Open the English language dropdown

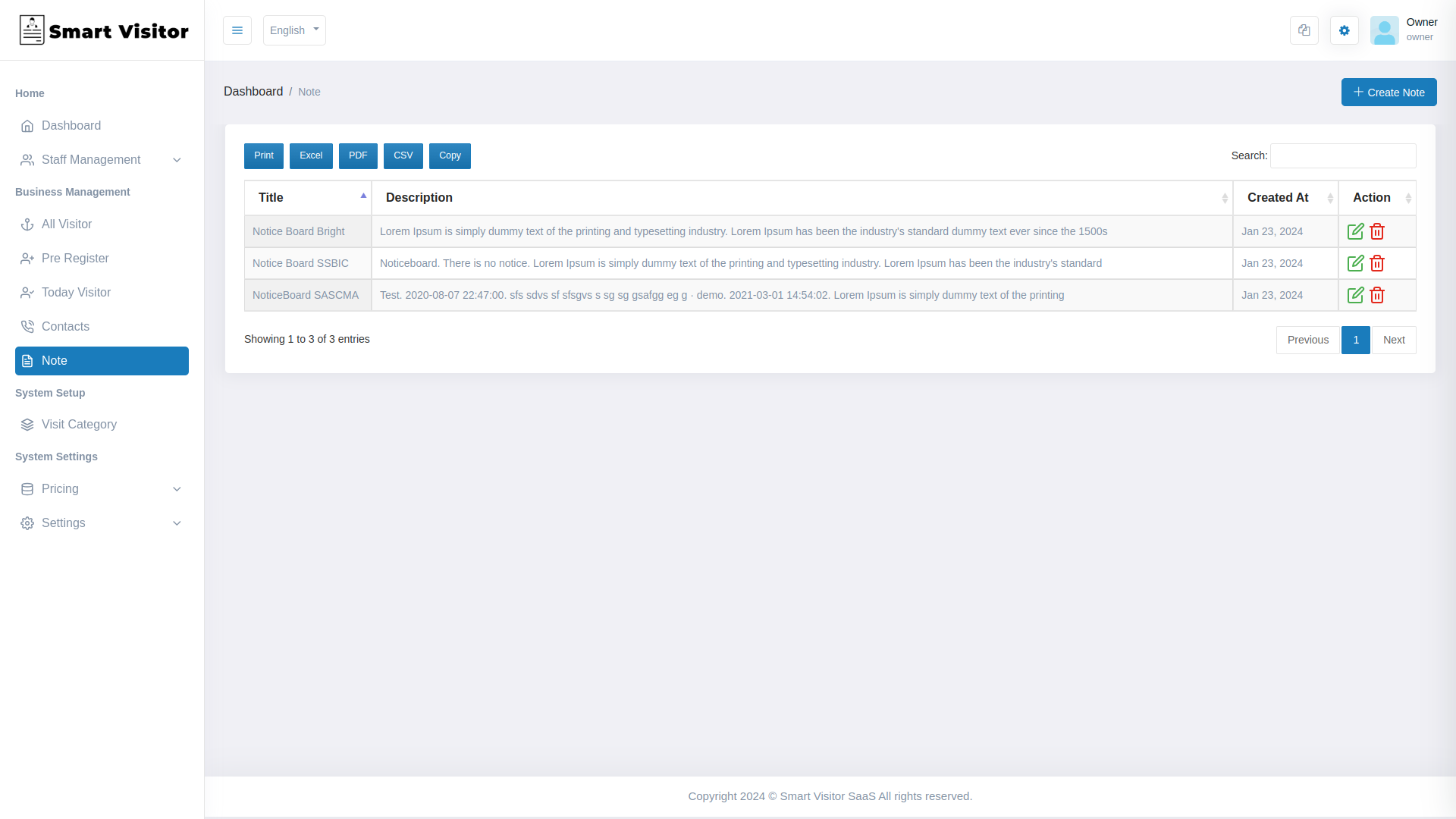[294, 30]
